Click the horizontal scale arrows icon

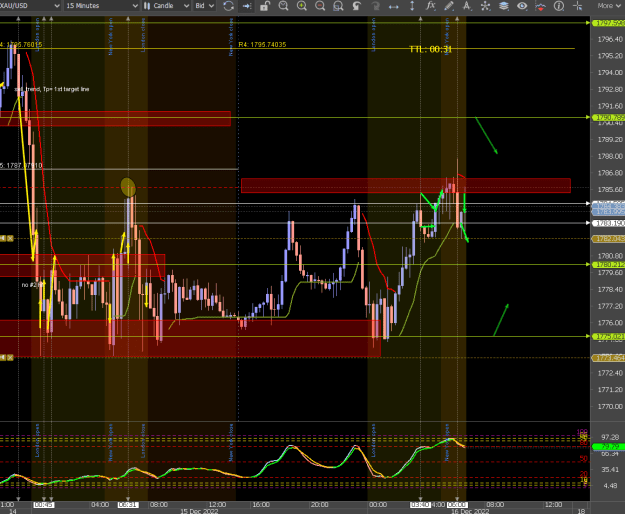(x=393, y=6)
